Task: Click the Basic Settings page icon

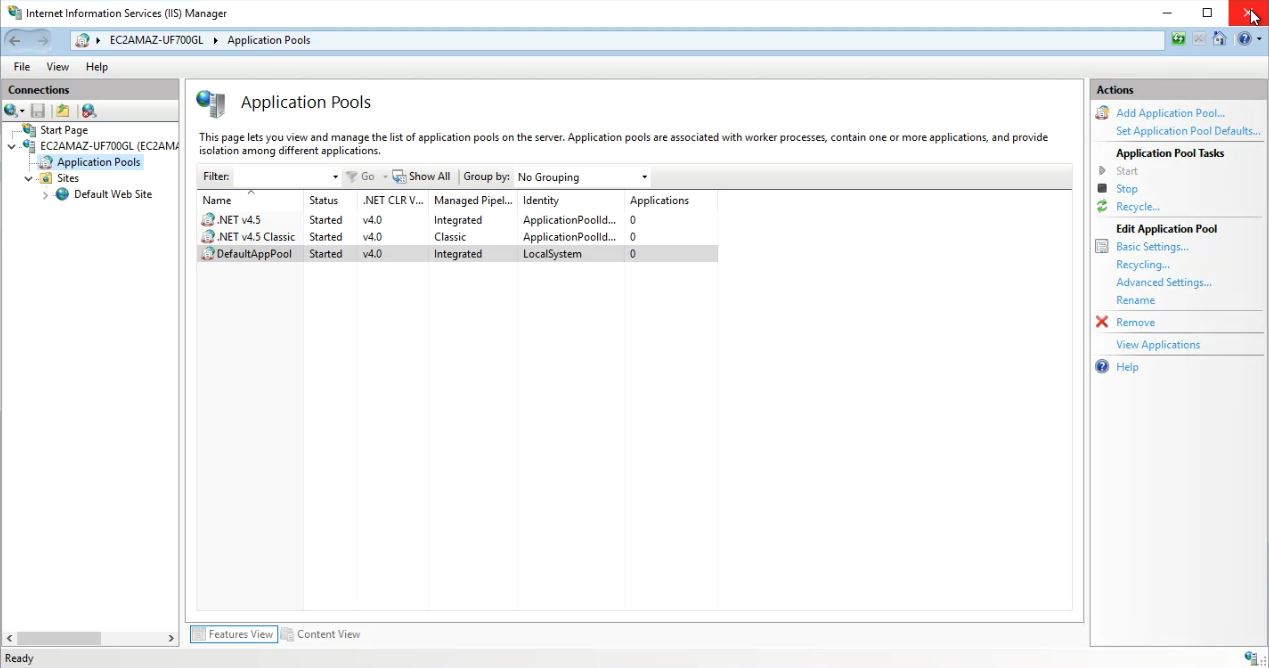Action: tap(1102, 247)
